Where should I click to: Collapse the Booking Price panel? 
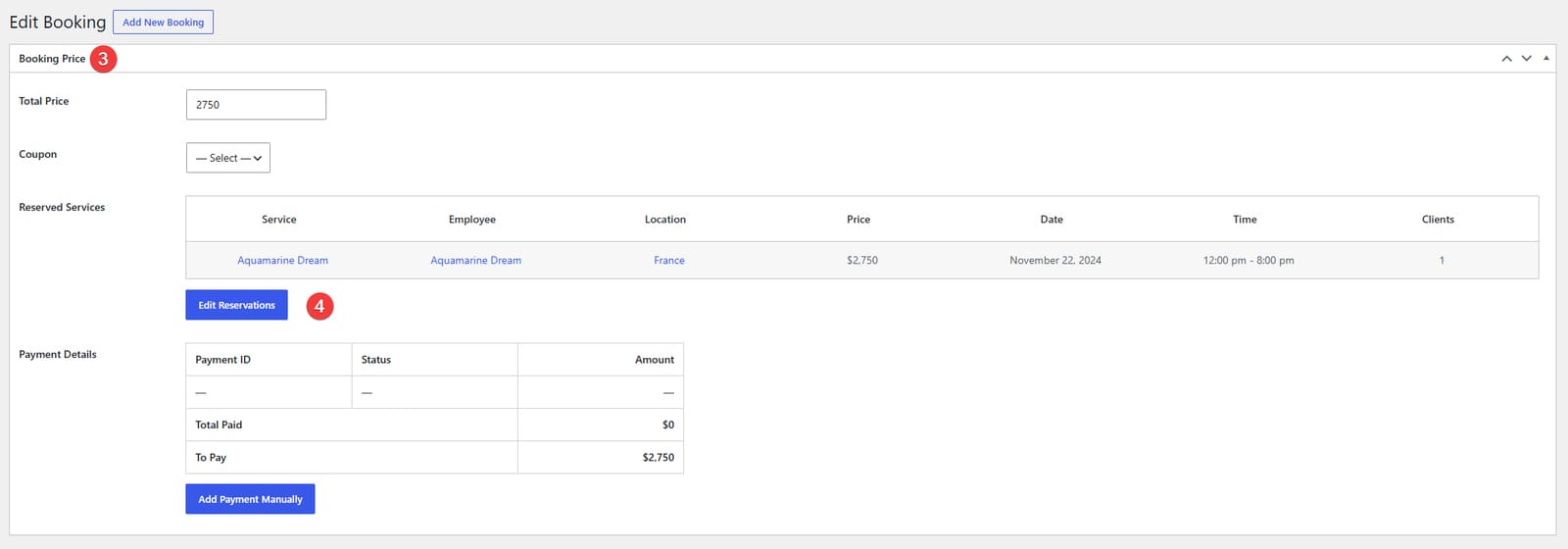click(x=1546, y=59)
